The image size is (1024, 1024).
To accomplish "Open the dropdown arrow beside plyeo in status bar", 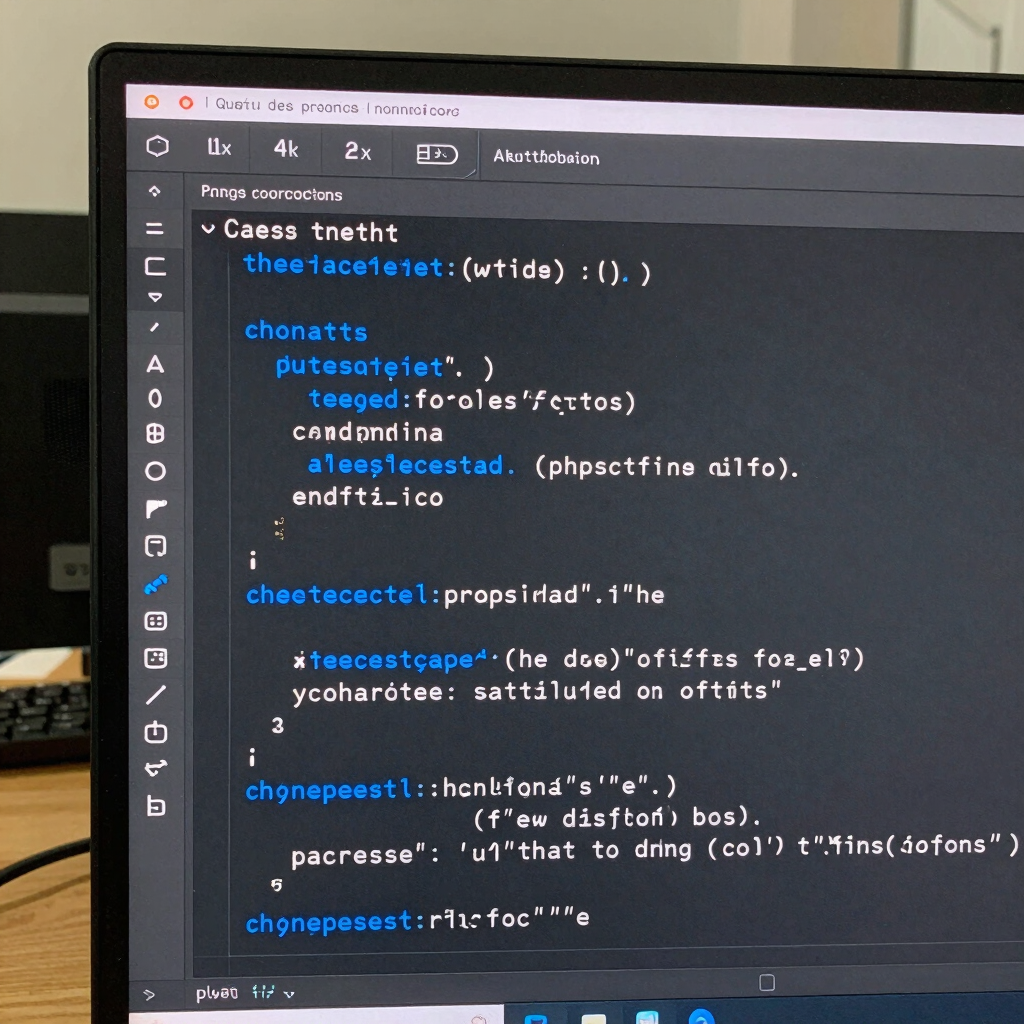I will point(289,994).
